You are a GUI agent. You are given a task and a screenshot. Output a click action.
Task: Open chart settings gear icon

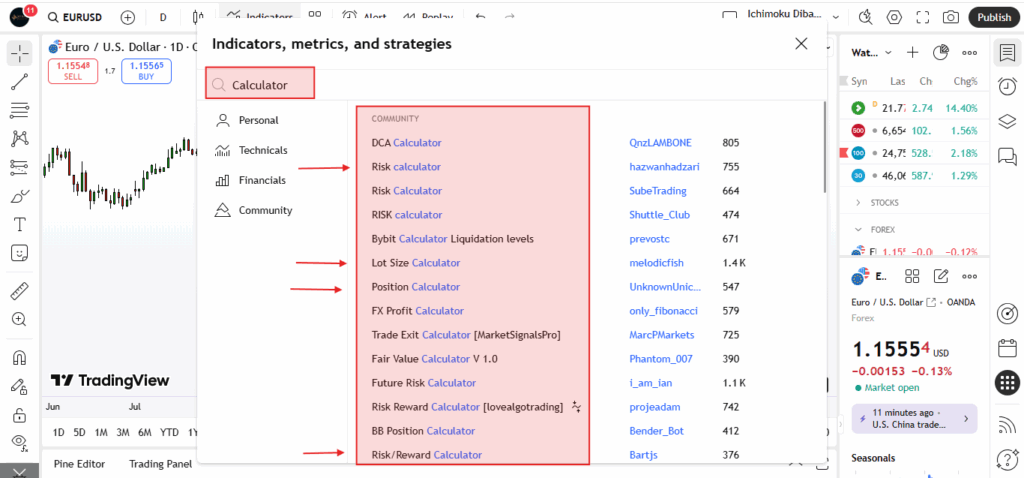894,17
